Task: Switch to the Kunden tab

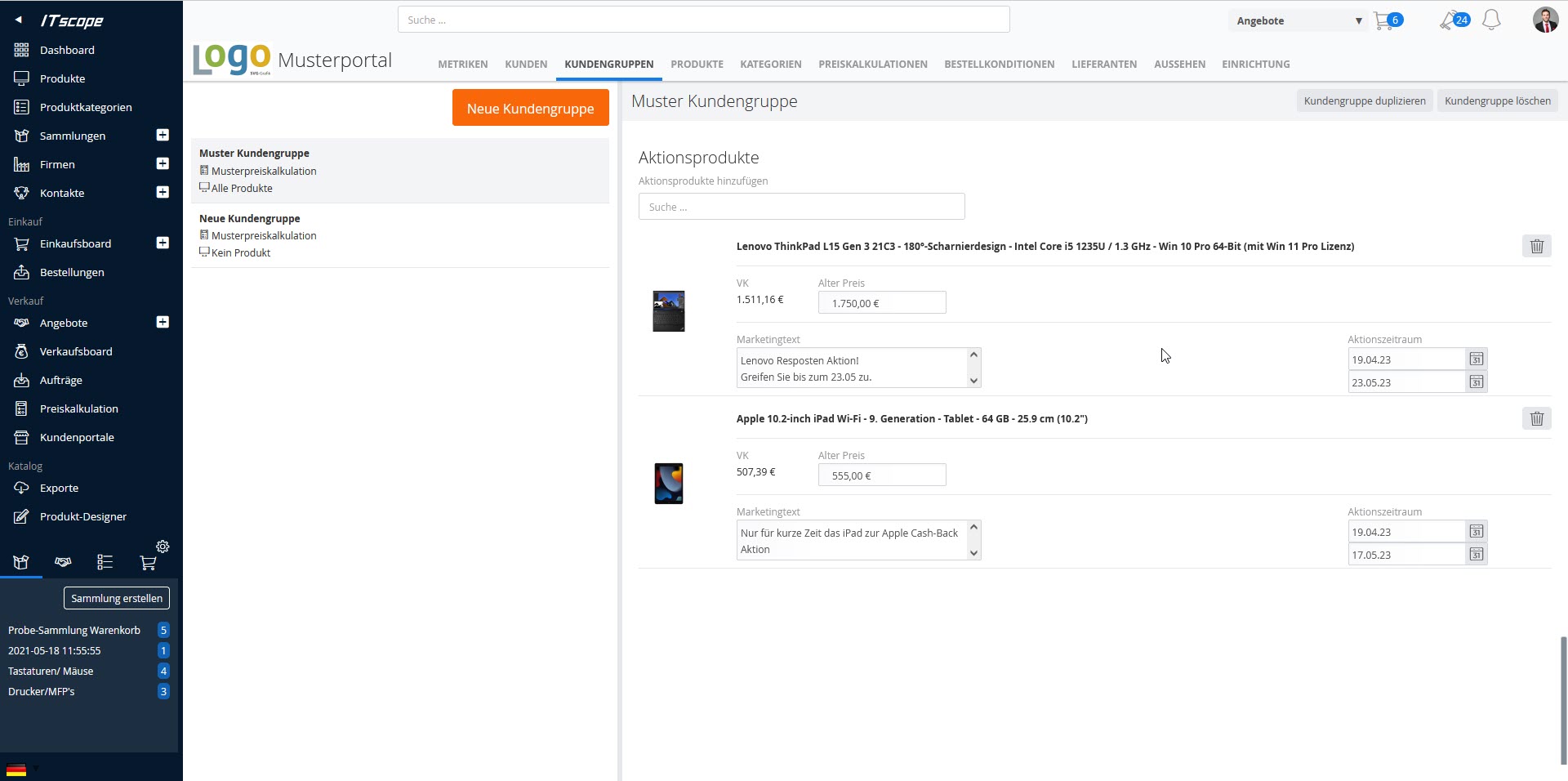Action: 526,64
